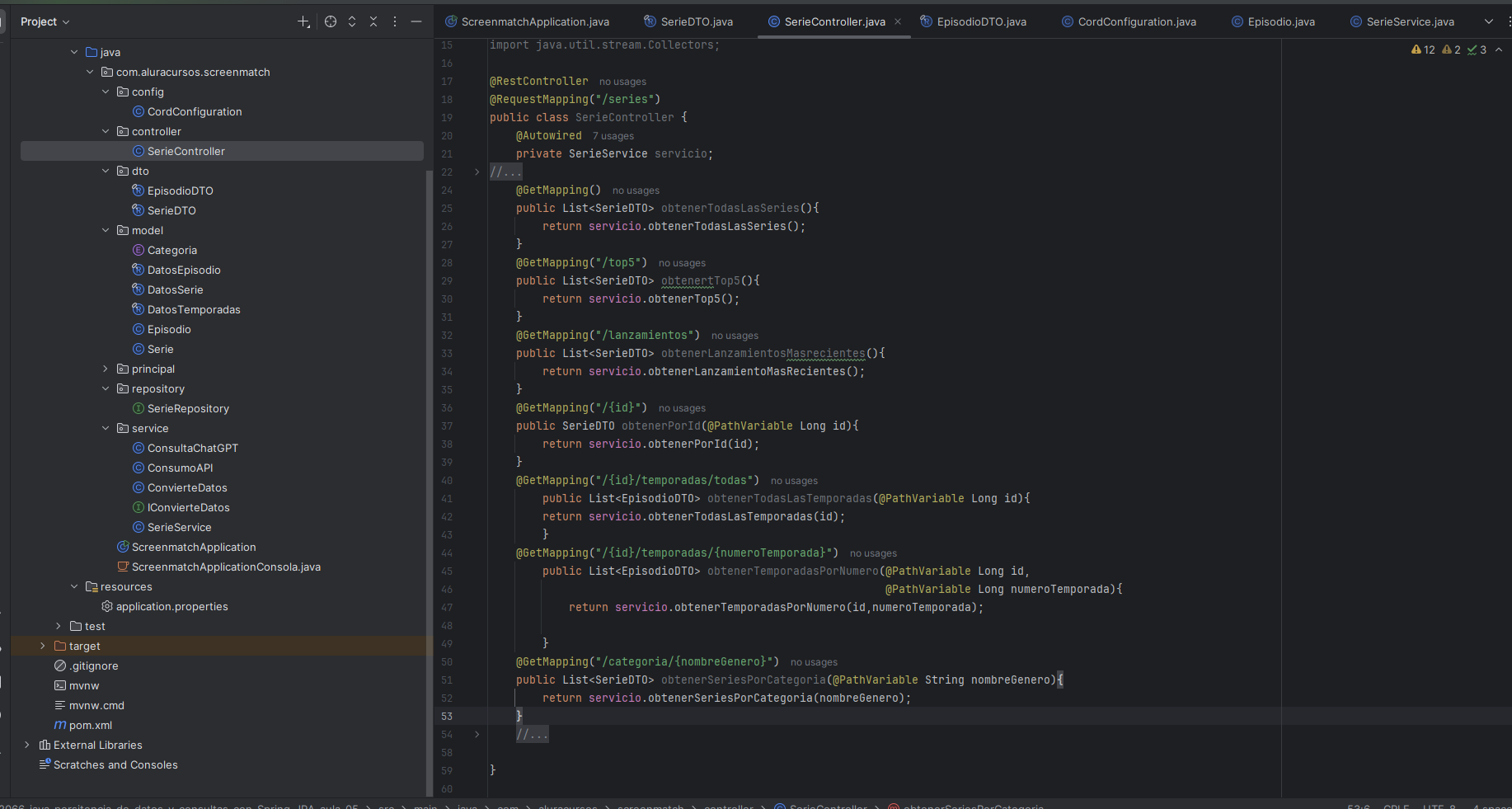1512x809 pixels.
Task: Collapse the java folder
Action: 74,52
